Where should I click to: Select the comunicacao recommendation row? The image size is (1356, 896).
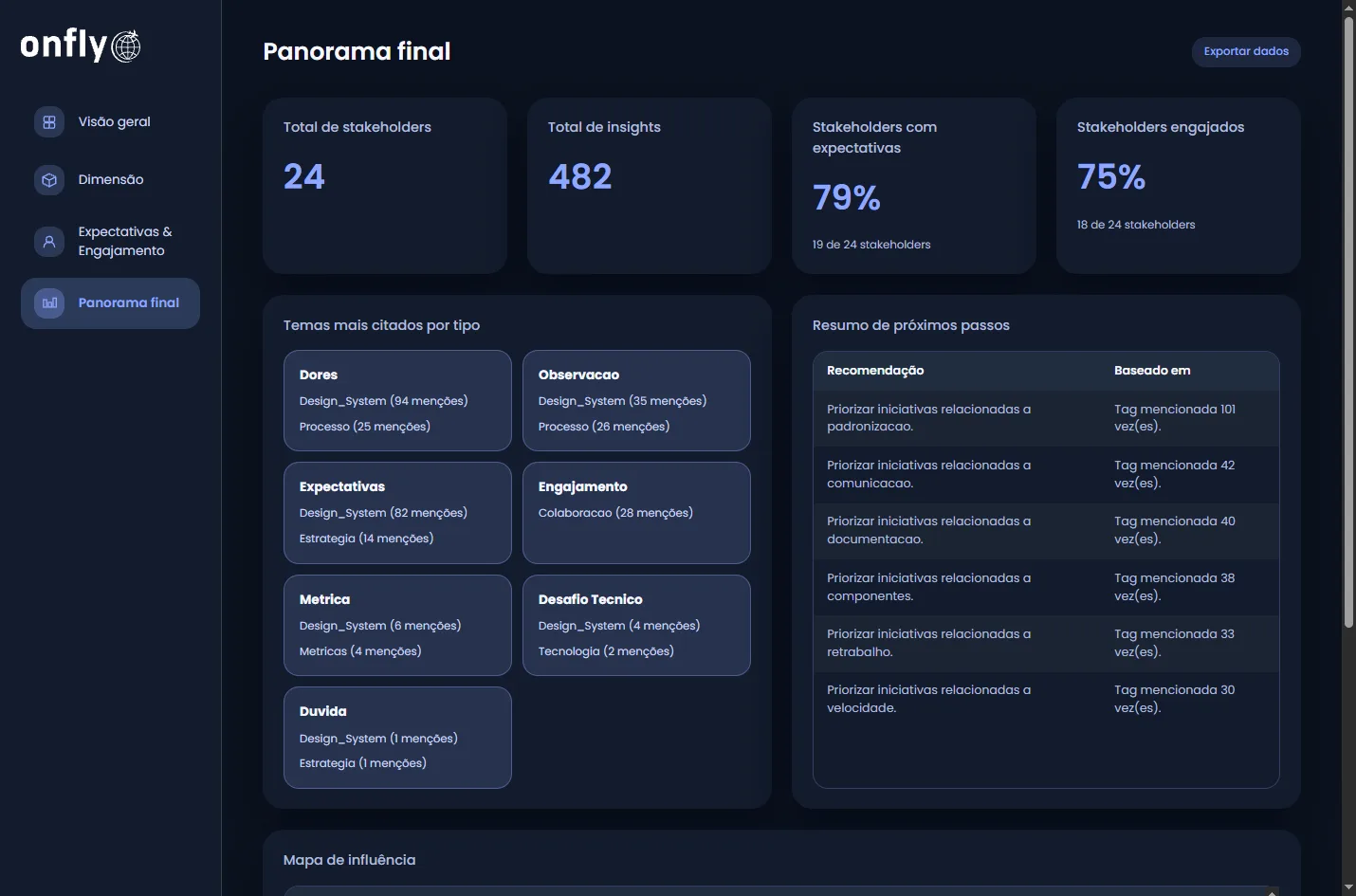point(1046,474)
